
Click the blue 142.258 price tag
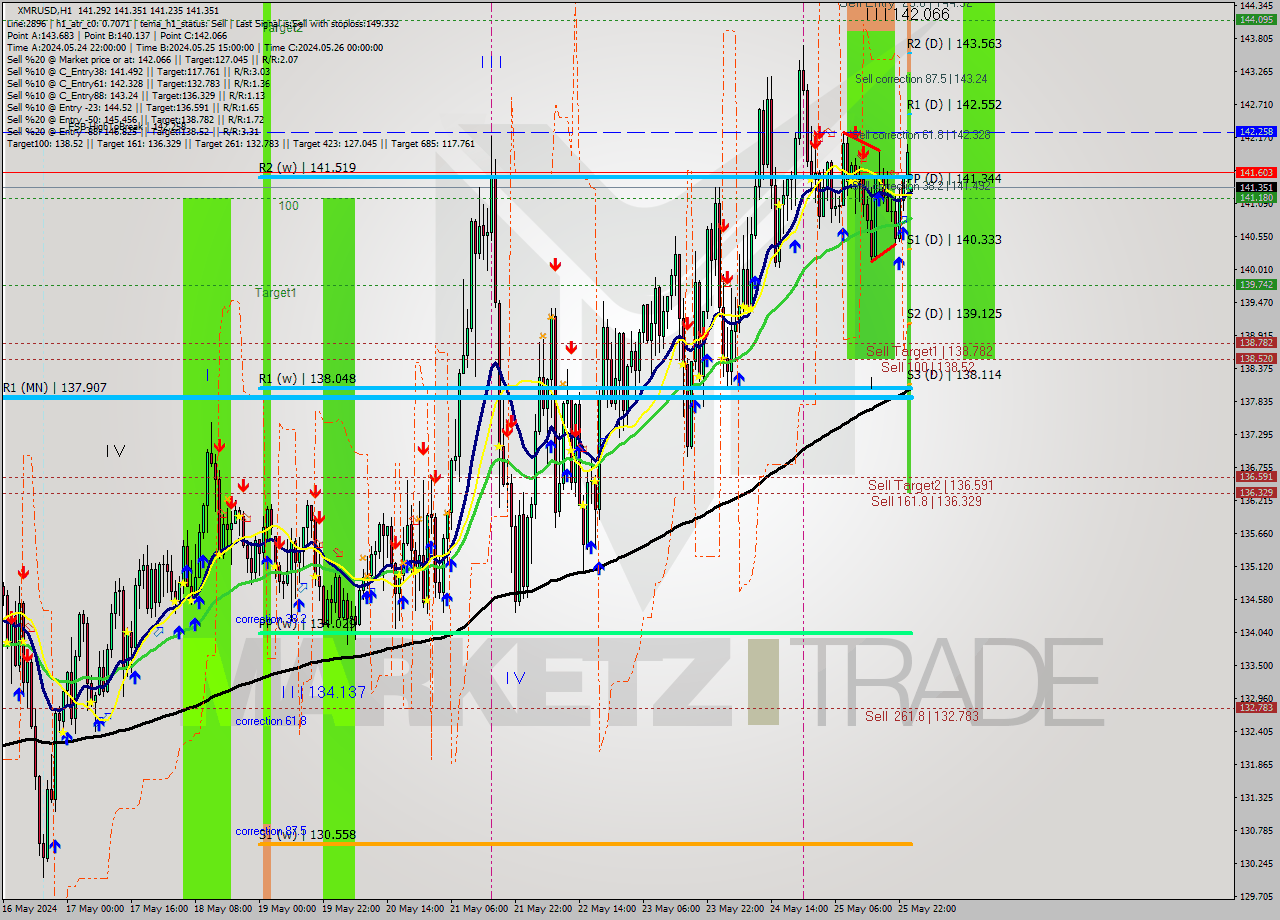point(1255,132)
